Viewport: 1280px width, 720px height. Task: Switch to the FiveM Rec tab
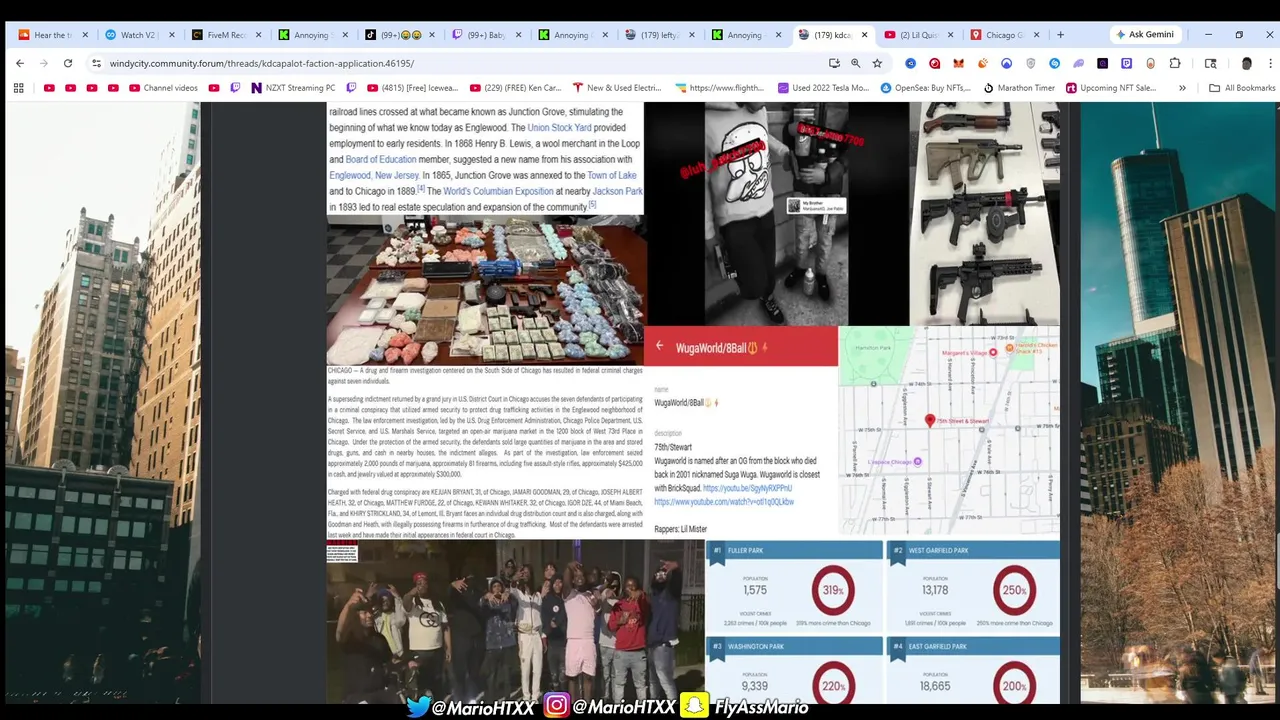(225, 35)
